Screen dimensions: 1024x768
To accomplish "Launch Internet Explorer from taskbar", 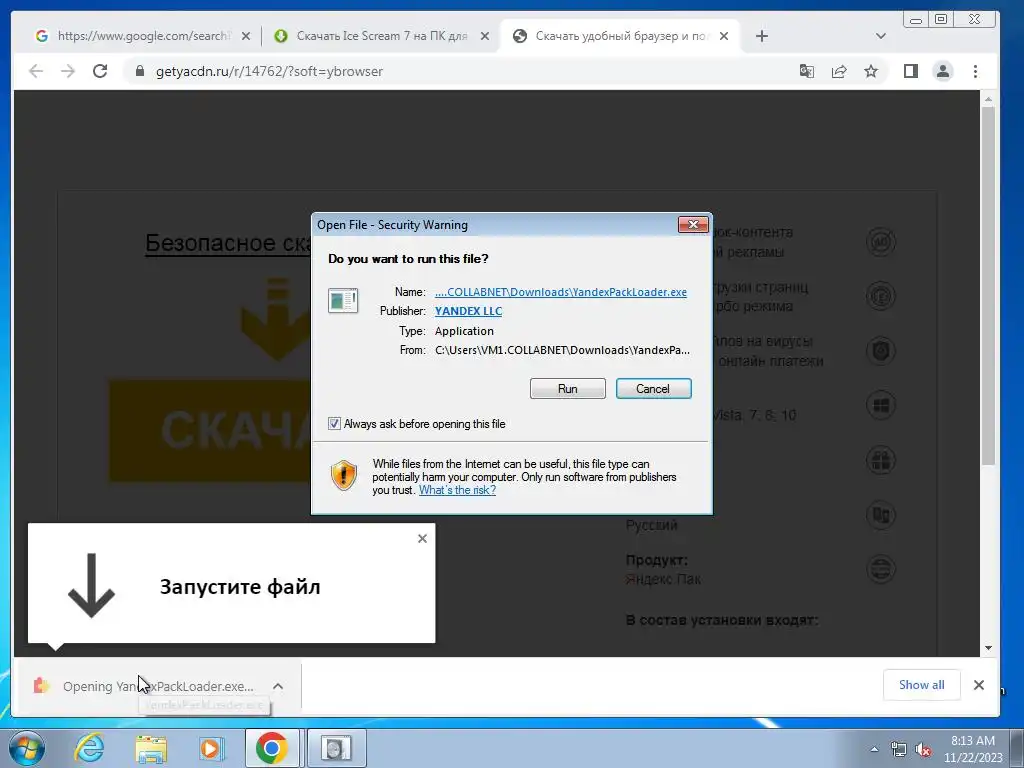I will tap(89, 748).
